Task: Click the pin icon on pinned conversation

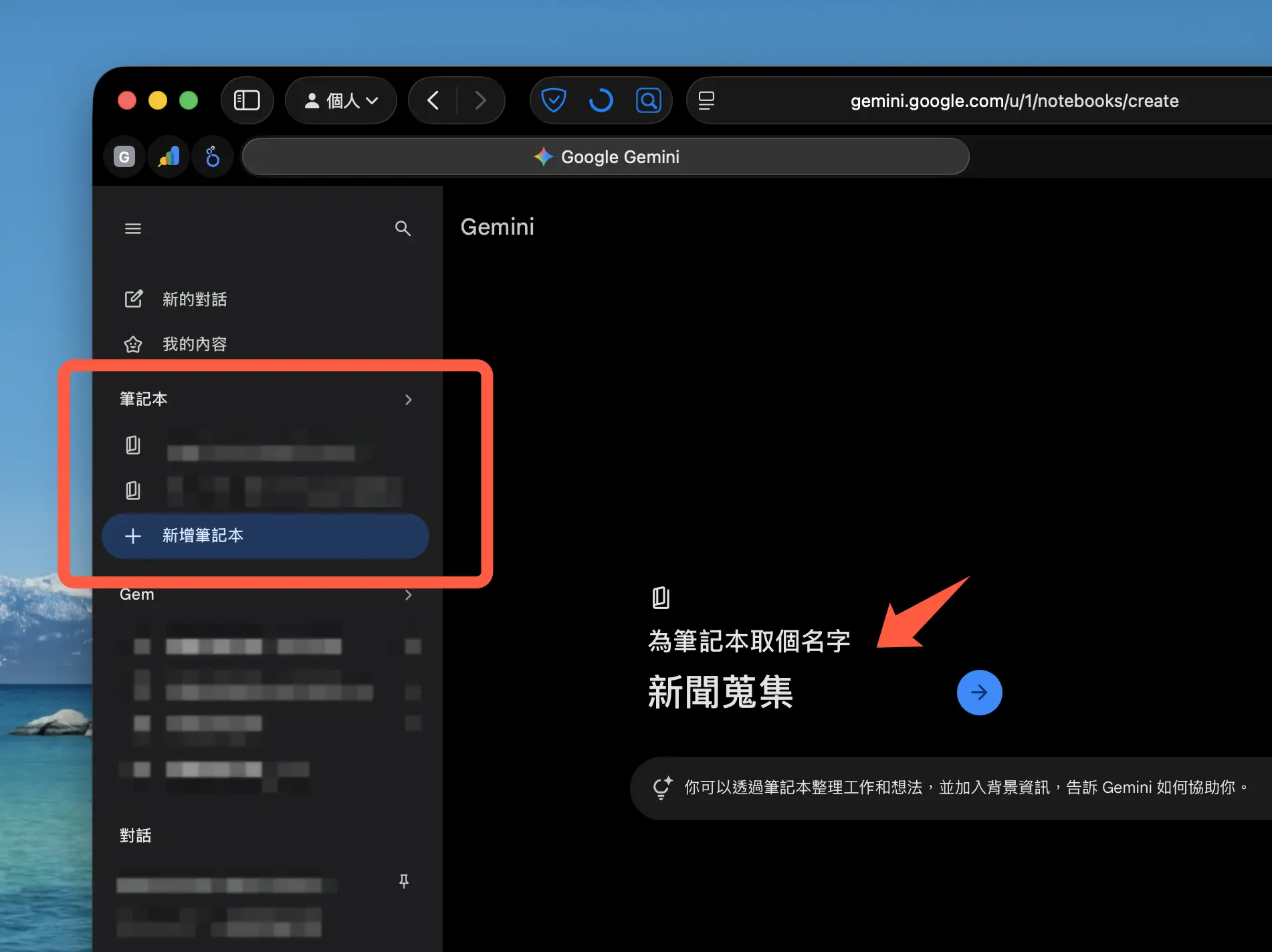Action: [x=403, y=881]
